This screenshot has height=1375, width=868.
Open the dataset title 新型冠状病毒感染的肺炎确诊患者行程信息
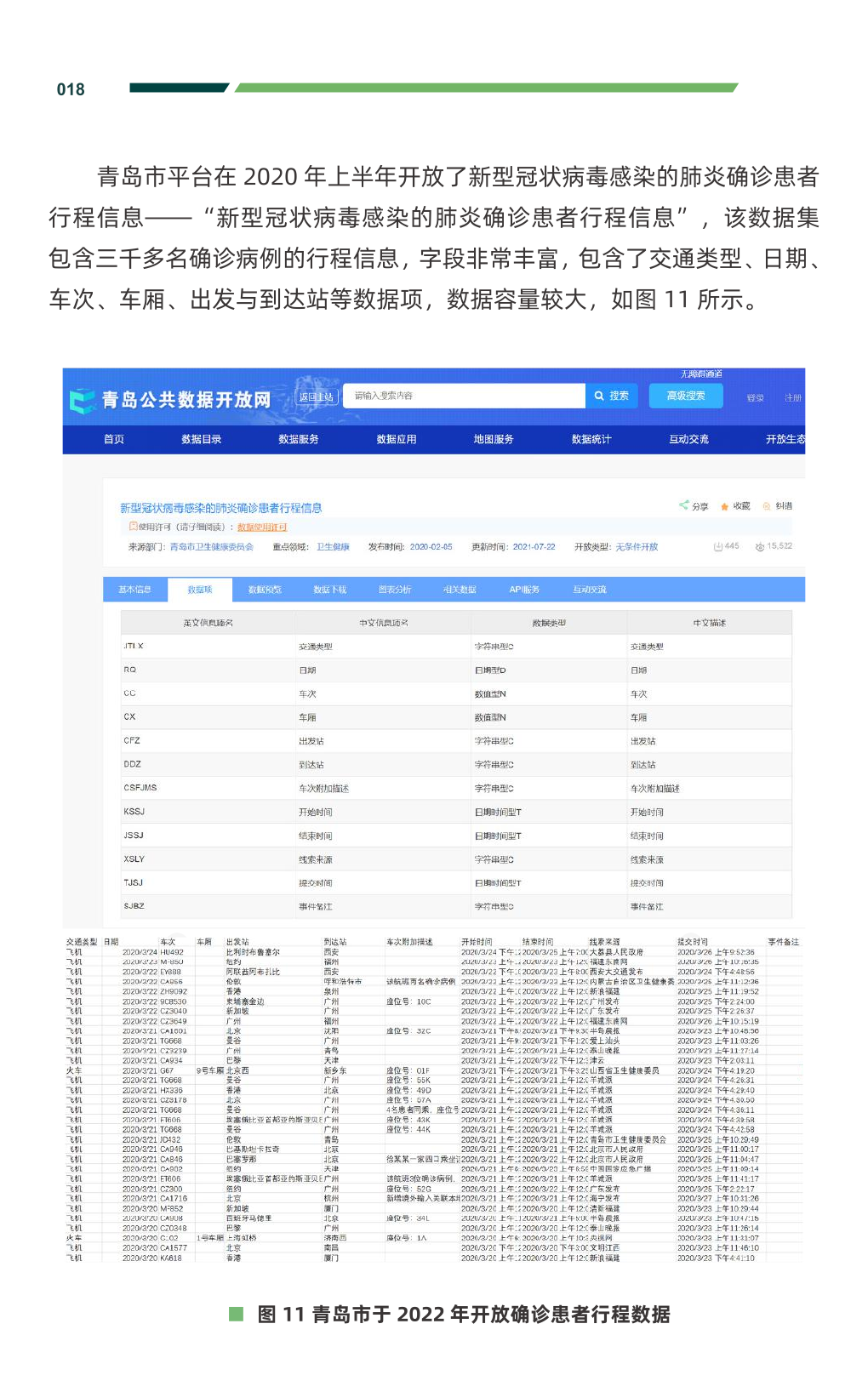(220, 508)
